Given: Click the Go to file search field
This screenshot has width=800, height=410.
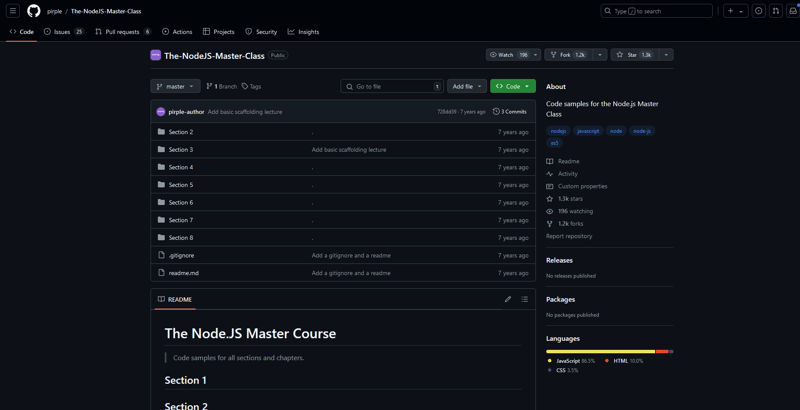Looking at the screenshot, I should 391,86.
